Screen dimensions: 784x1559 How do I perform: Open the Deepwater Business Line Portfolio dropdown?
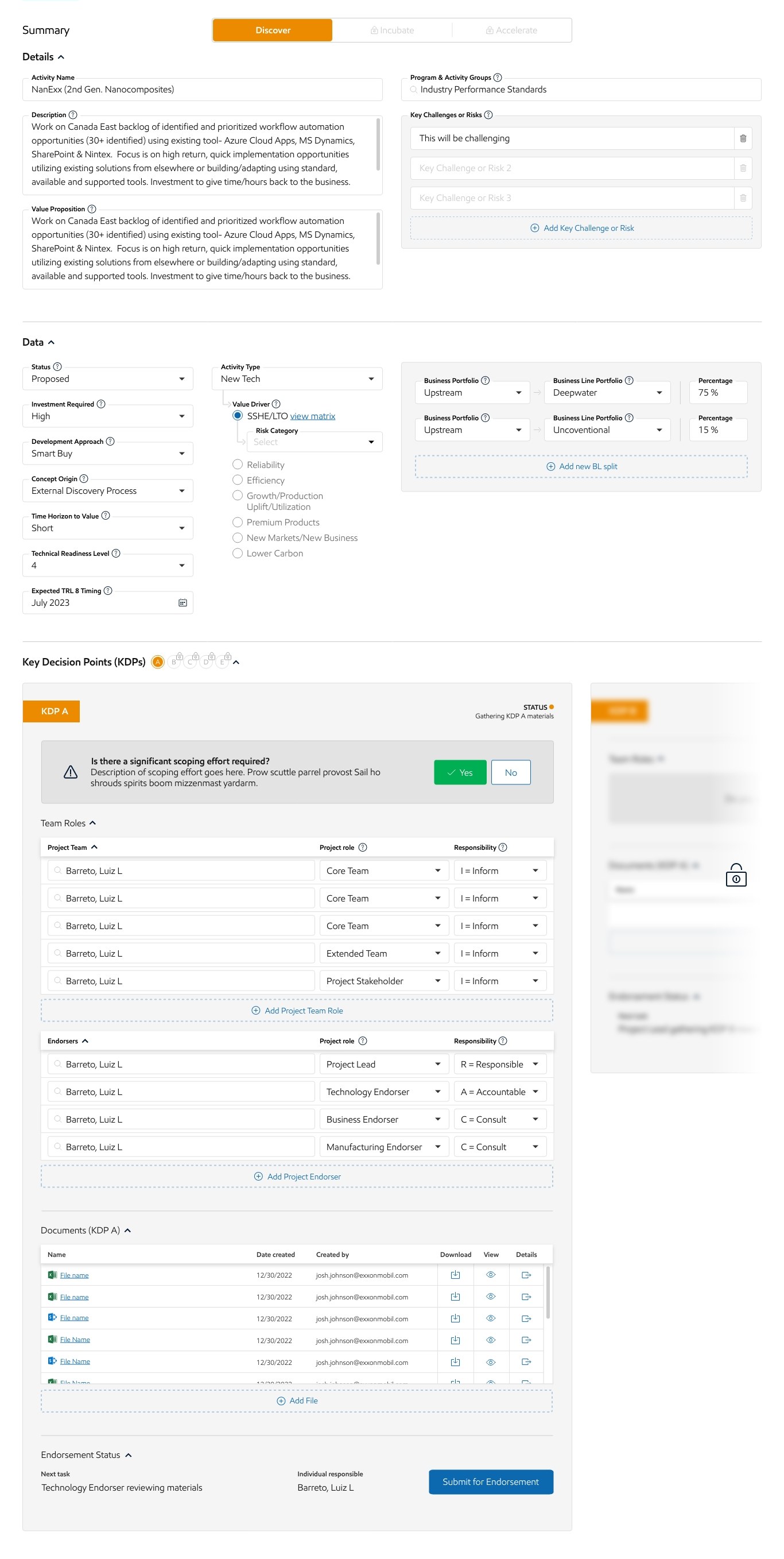tap(607, 393)
